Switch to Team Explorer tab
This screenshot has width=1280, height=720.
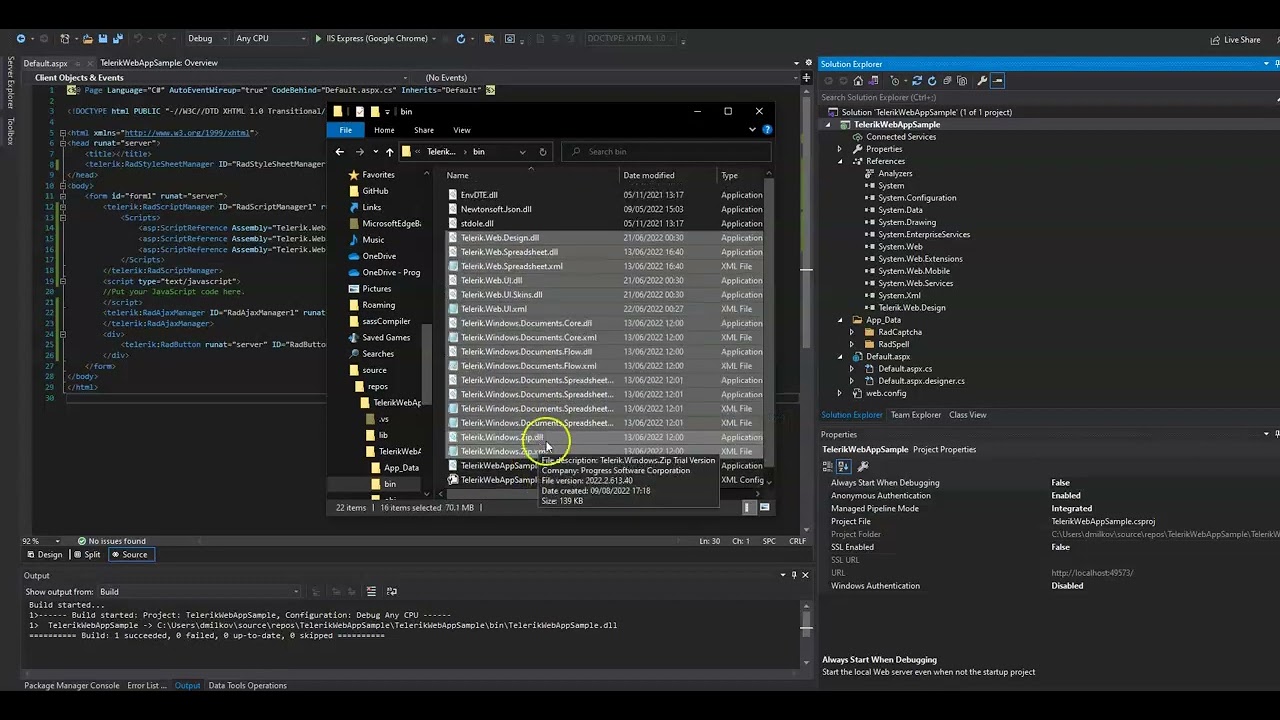pos(916,415)
